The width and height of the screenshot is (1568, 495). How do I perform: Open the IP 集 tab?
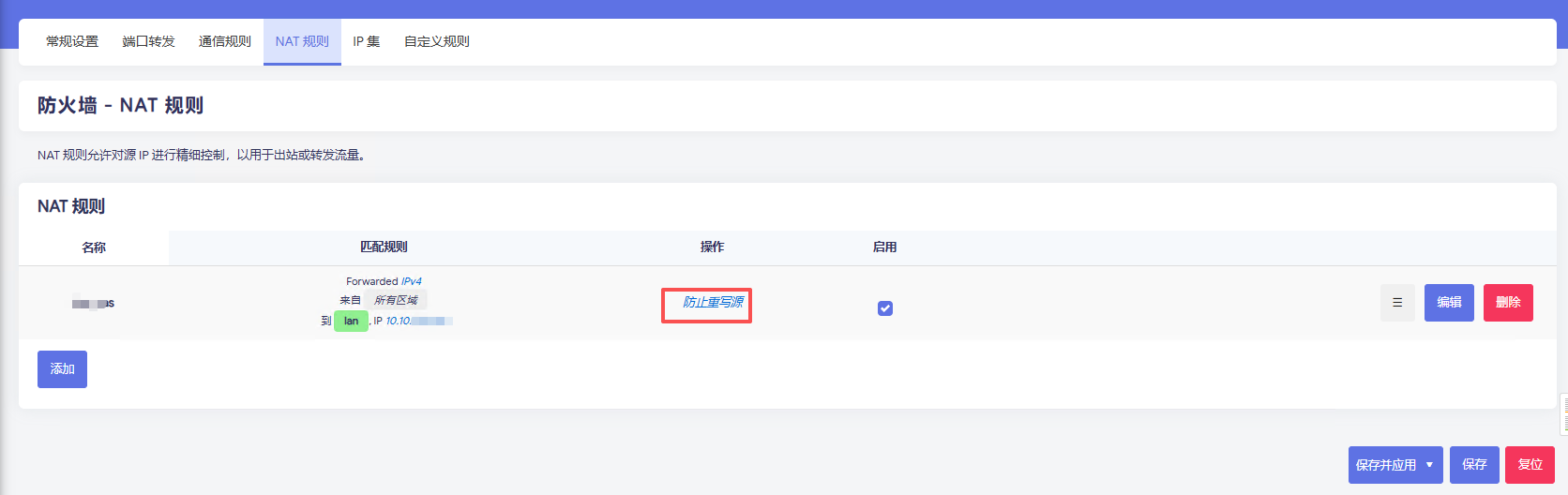point(366,41)
